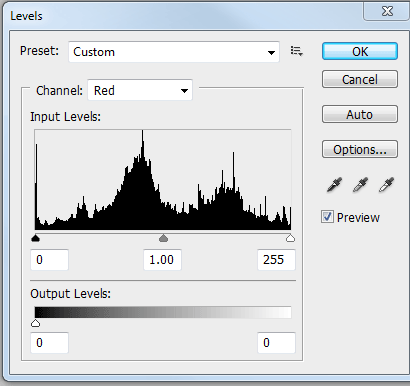Grab the white input highlight slider

pos(291,238)
